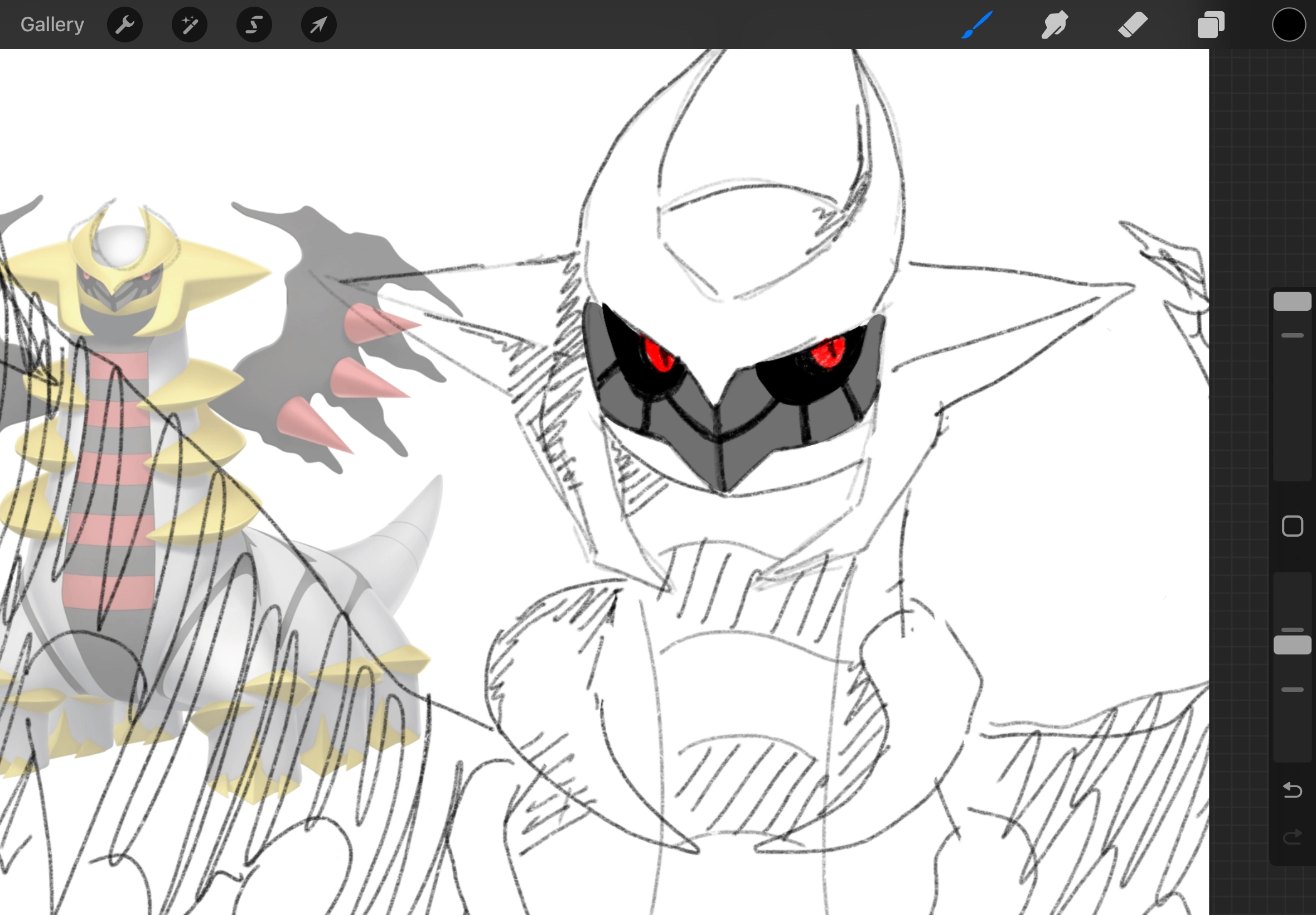
Task: Select the Smudge finger tool
Action: 1054,25
